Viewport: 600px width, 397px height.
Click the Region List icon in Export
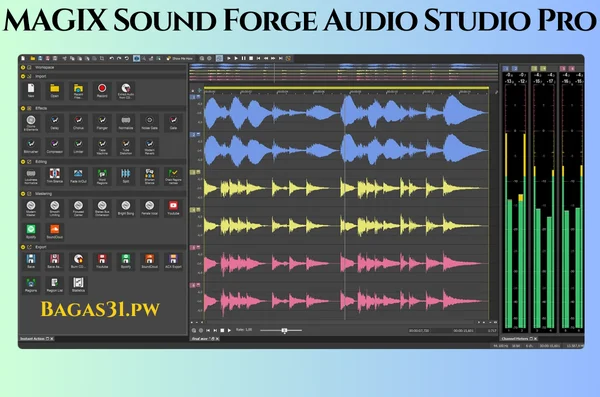55,285
